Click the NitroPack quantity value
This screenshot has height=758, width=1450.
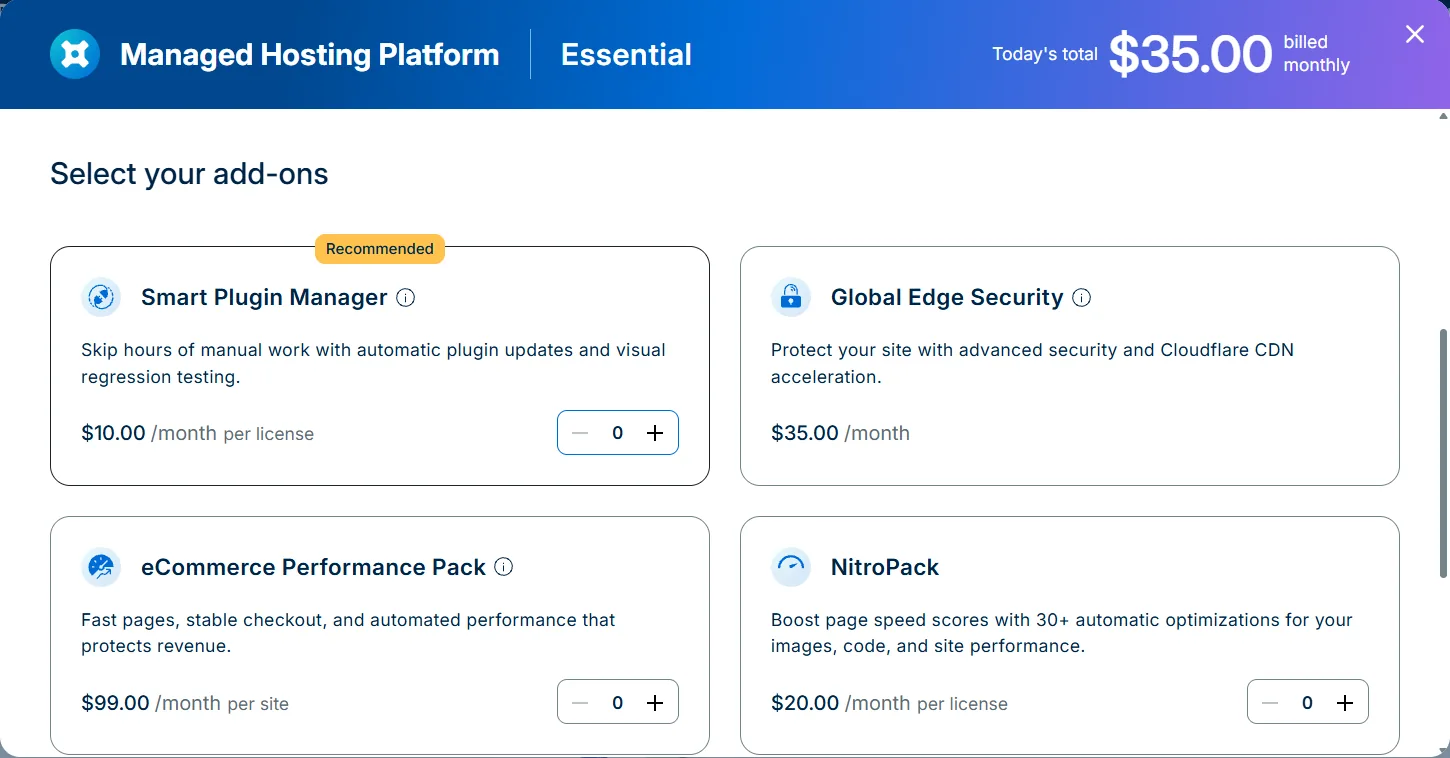point(1308,703)
